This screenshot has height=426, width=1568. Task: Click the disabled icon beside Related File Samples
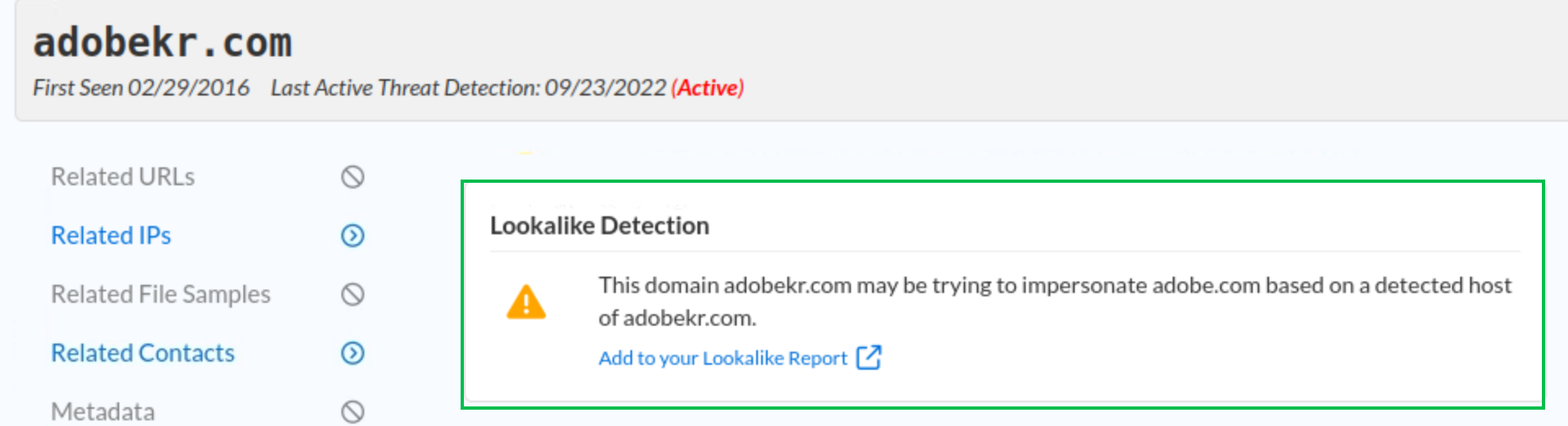(353, 295)
